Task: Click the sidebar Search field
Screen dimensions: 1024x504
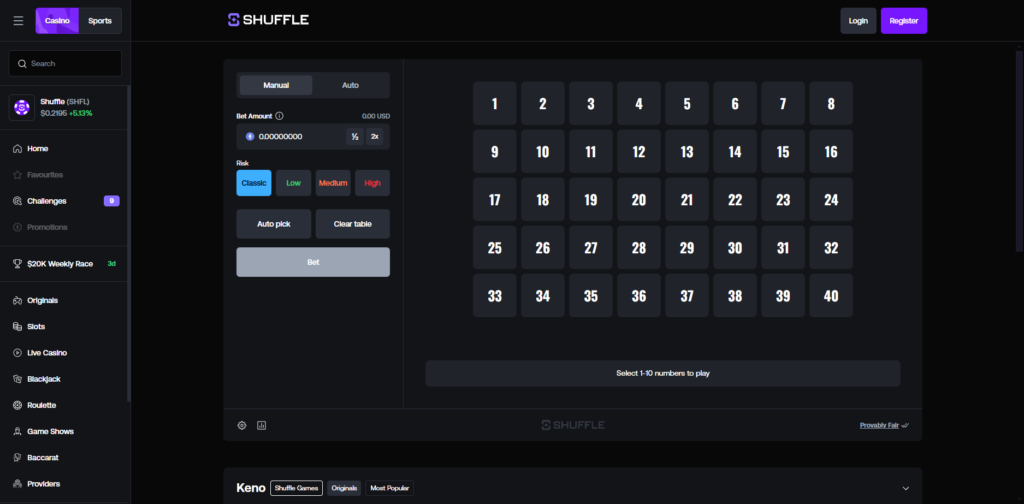Action: coord(65,63)
